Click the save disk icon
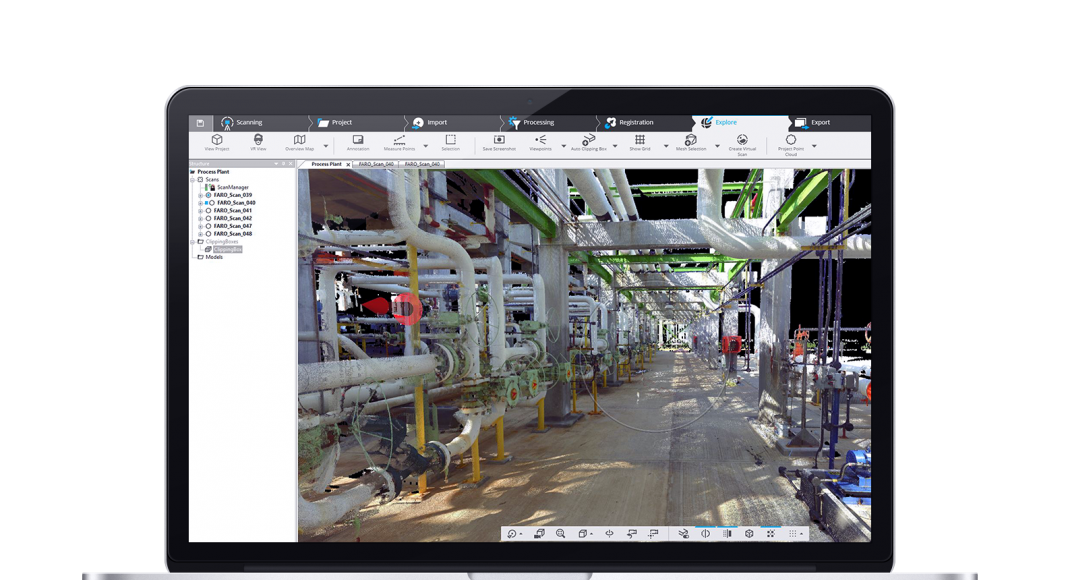The image size is (1068, 580). [x=200, y=123]
